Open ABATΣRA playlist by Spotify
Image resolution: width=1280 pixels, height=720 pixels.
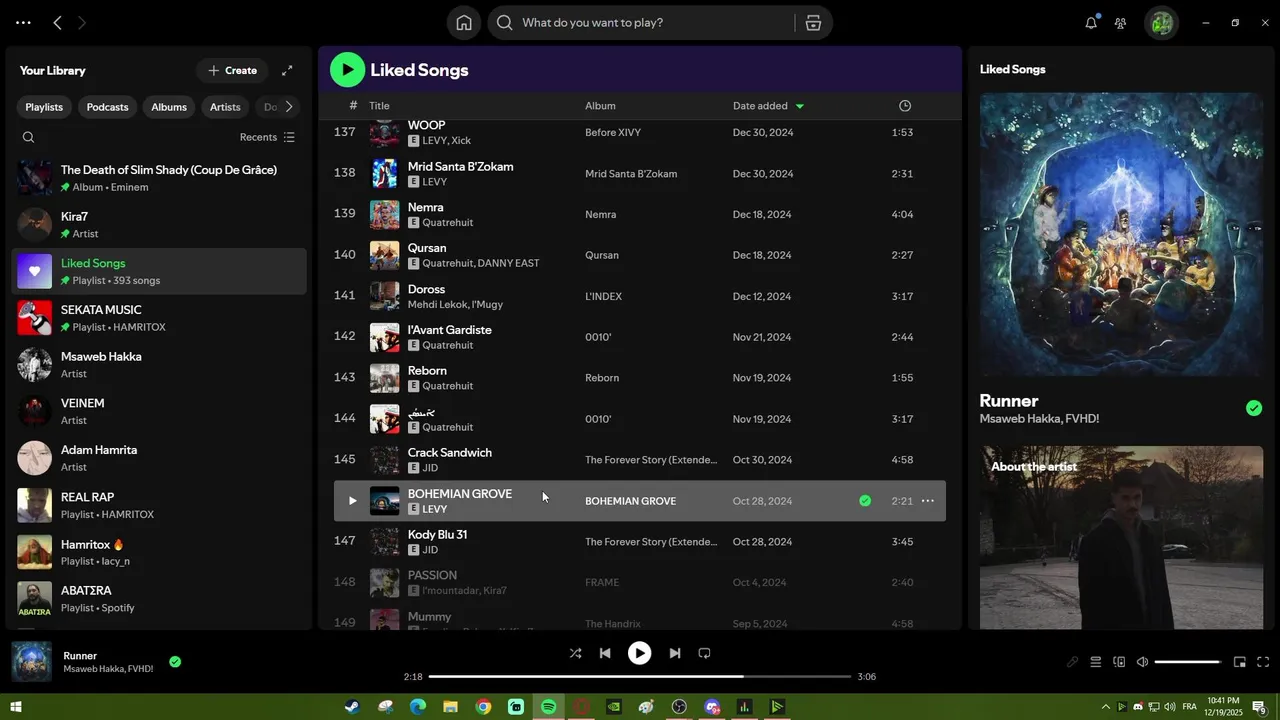coord(160,599)
